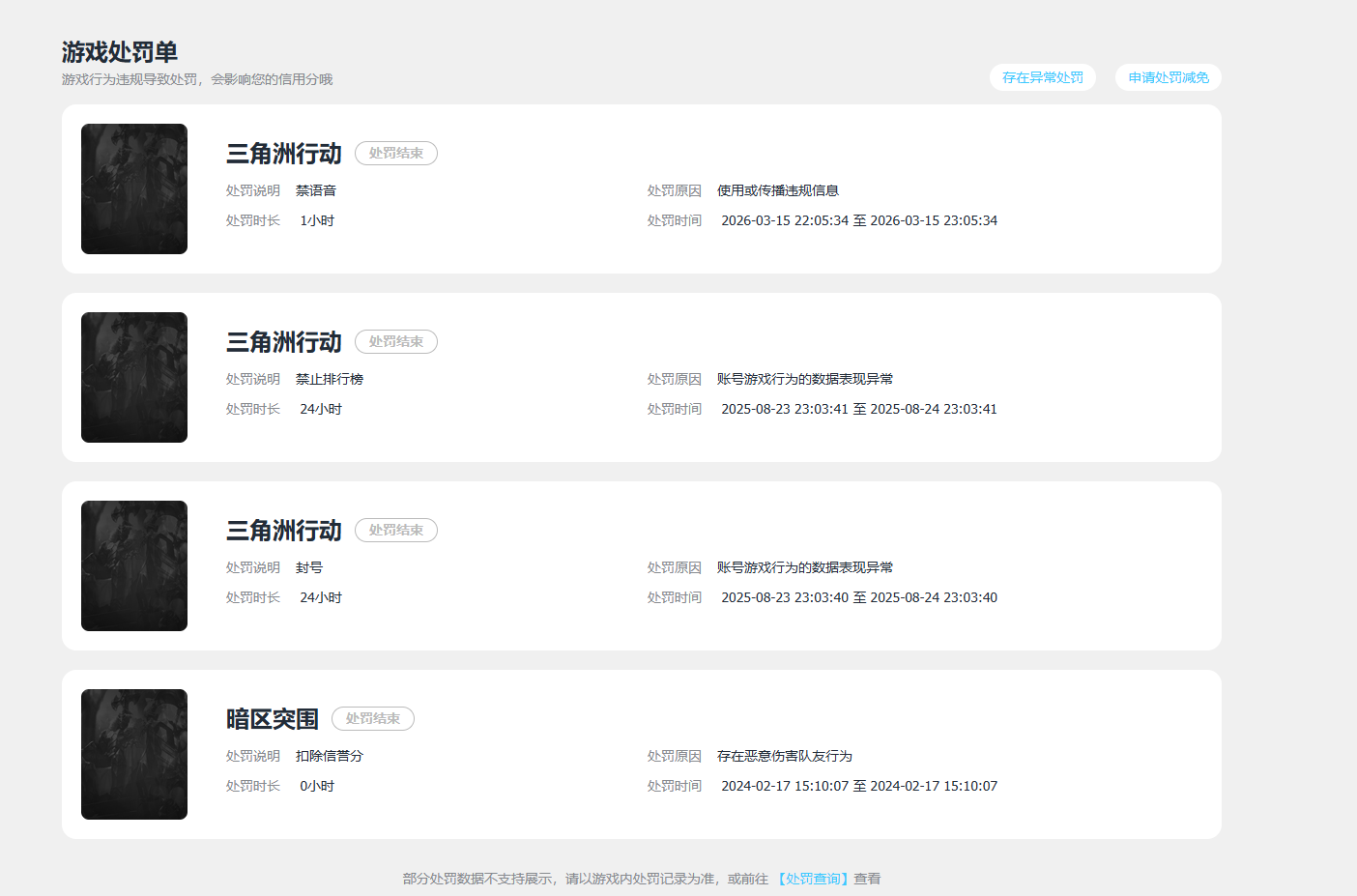This screenshot has height=896, width=1357.
Task: Select the 封号 punishment description
Action: pyautogui.click(x=309, y=567)
